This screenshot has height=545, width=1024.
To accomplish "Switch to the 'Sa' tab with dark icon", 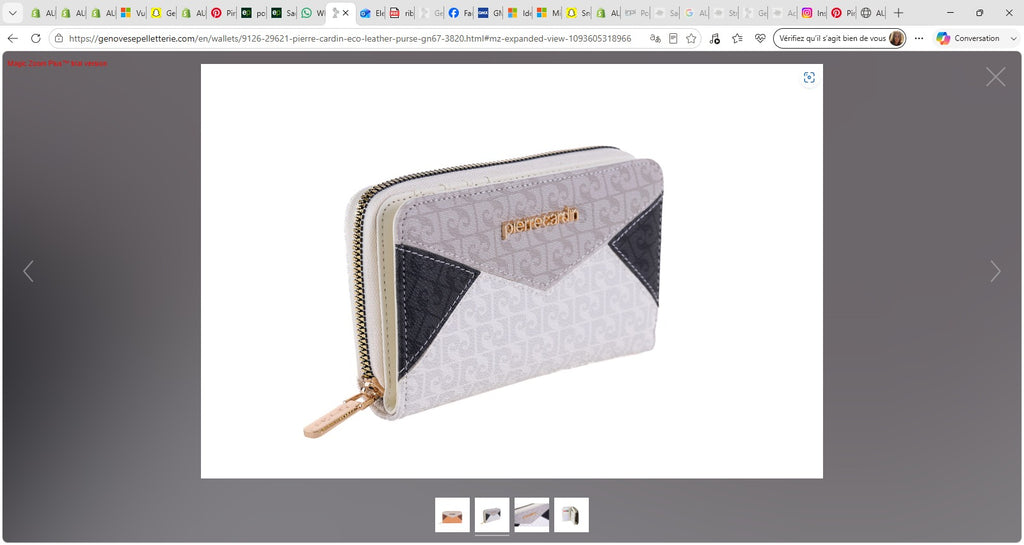I will click(283, 12).
